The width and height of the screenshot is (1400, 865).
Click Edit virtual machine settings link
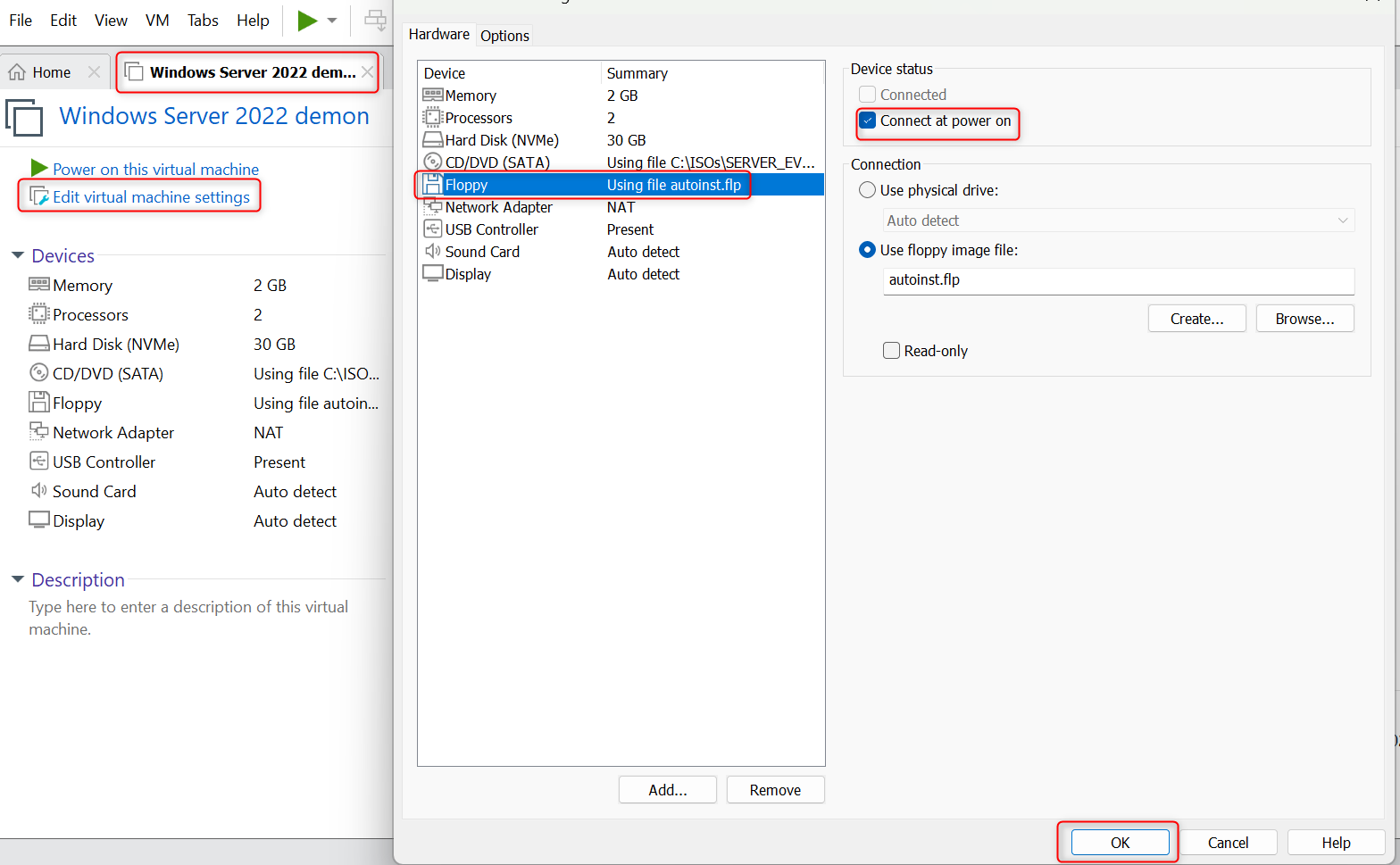(x=151, y=196)
